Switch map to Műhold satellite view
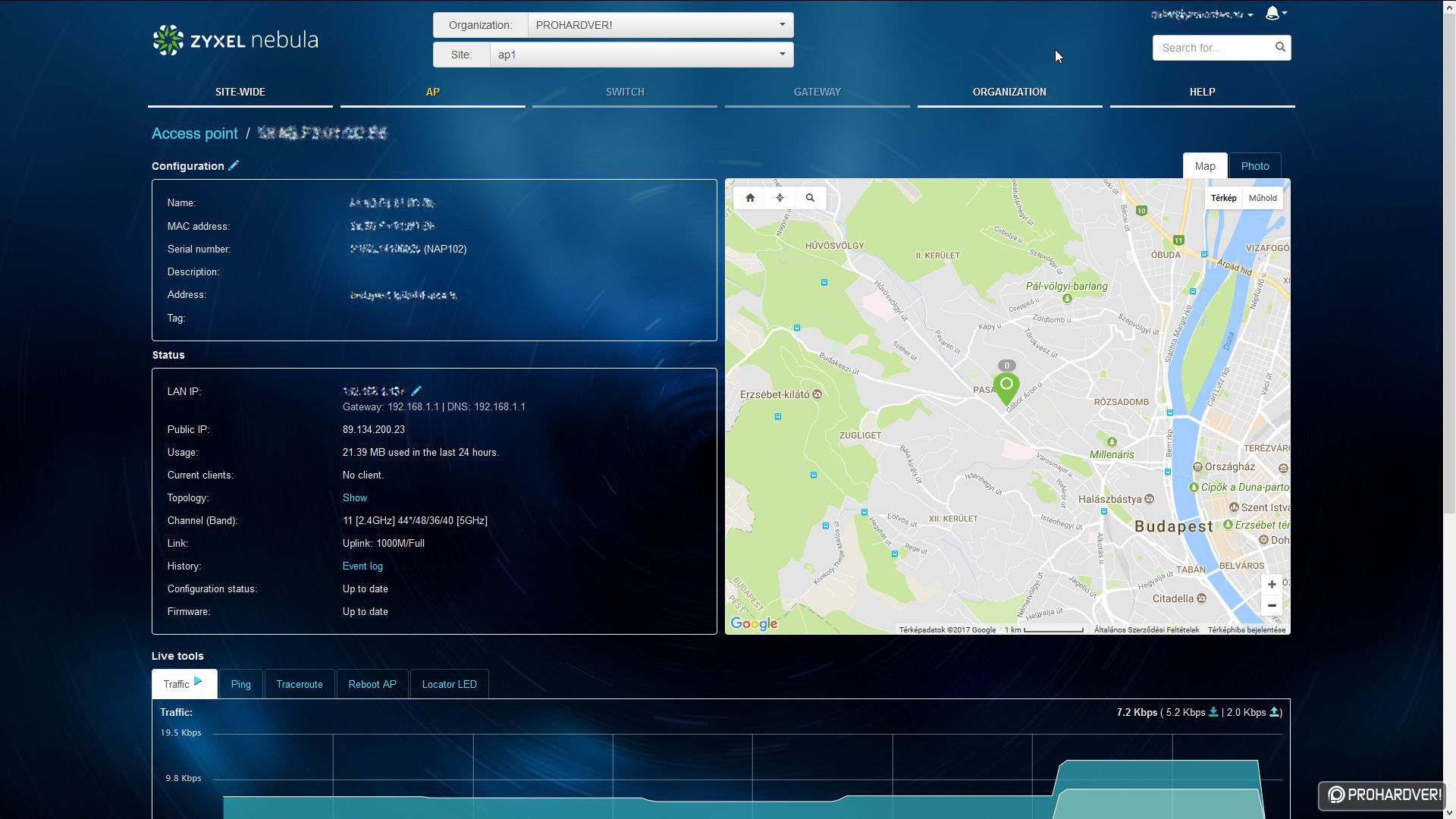Image resolution: width=1456 pixels, height=819 pixels. click(x=1263, y=198)
